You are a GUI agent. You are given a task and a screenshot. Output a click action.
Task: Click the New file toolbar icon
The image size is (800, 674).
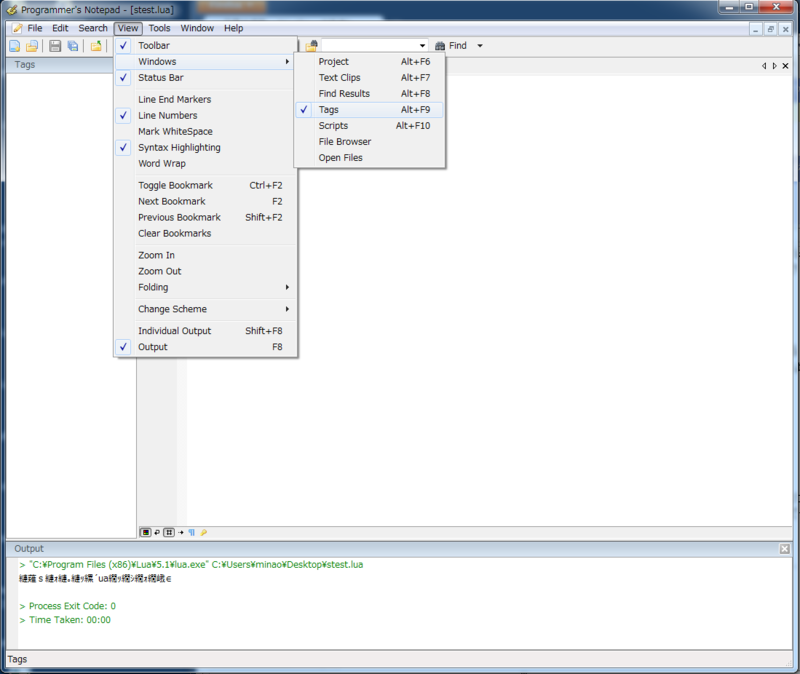[x=15, y=46]
